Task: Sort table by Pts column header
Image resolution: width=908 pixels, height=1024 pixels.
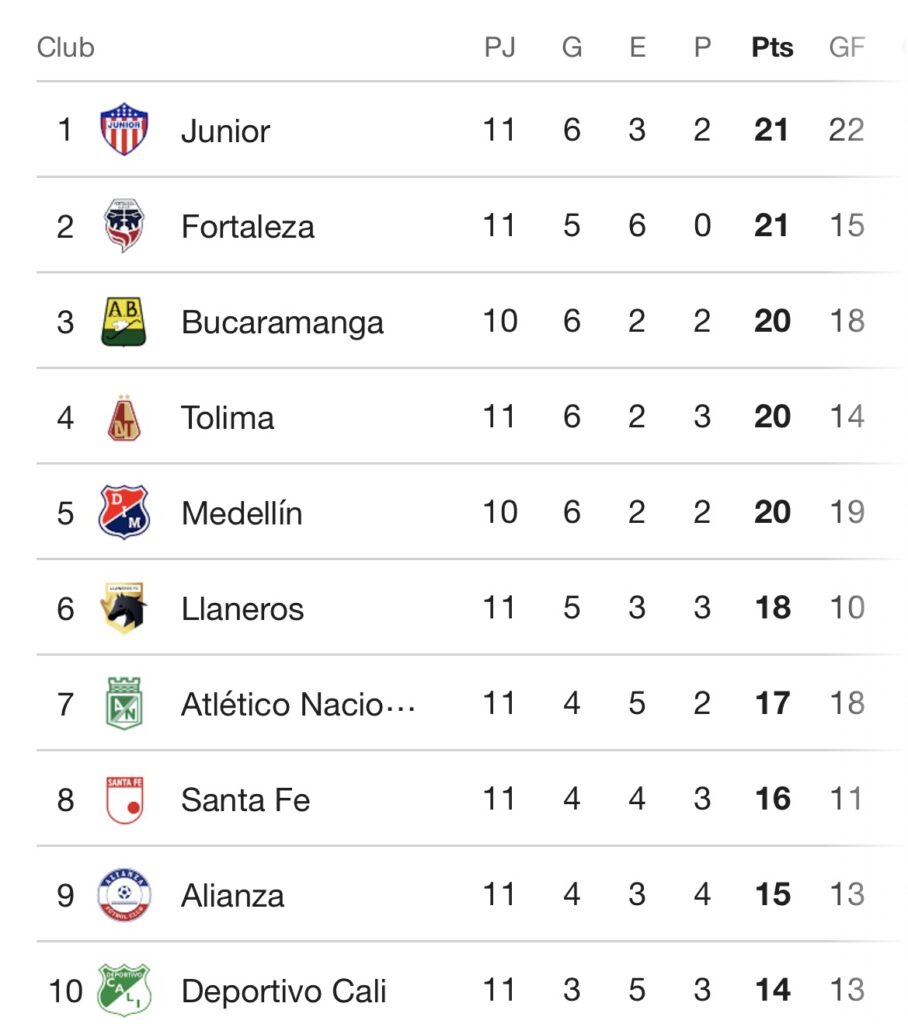Action: pos(772,47)
